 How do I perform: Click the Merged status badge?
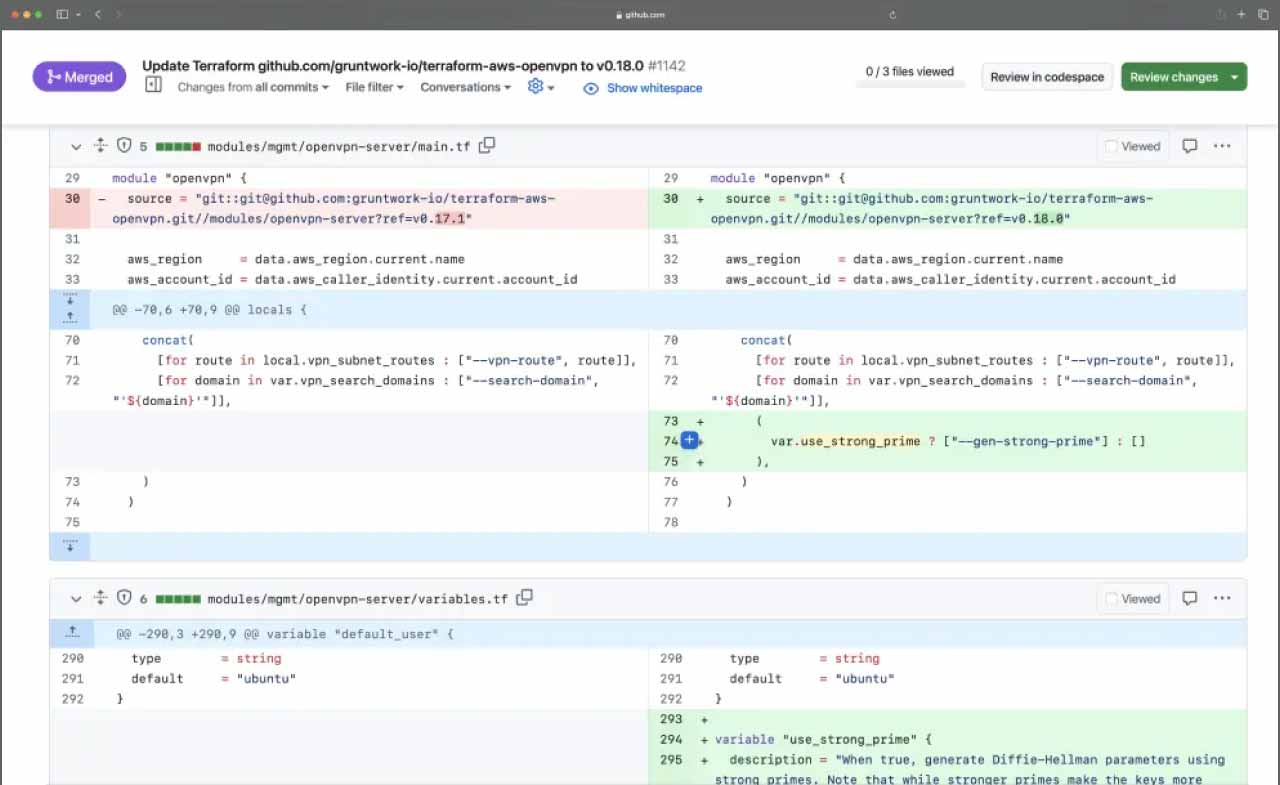coord(79,77)
